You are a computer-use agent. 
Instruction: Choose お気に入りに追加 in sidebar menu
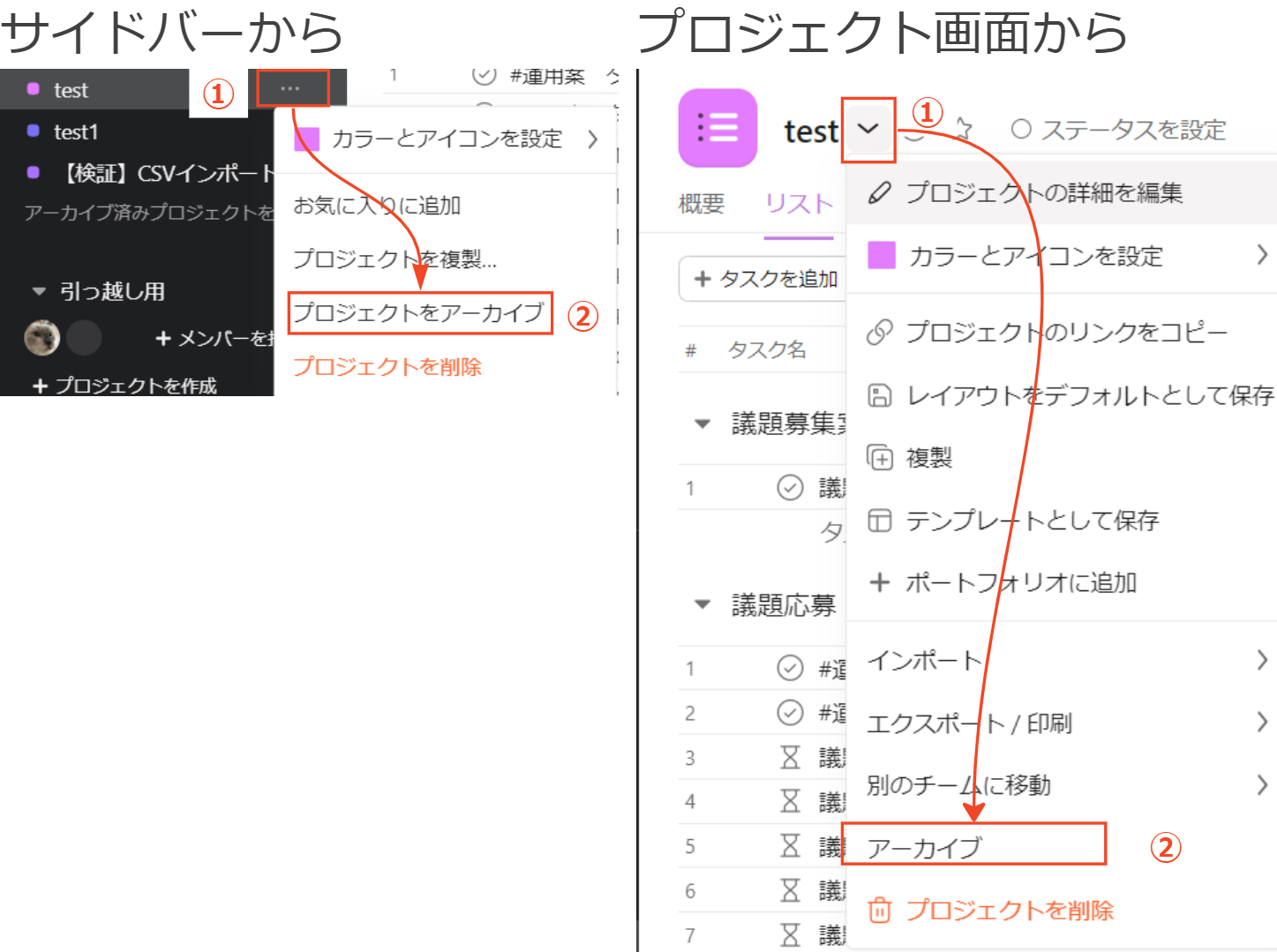point(377,206)
